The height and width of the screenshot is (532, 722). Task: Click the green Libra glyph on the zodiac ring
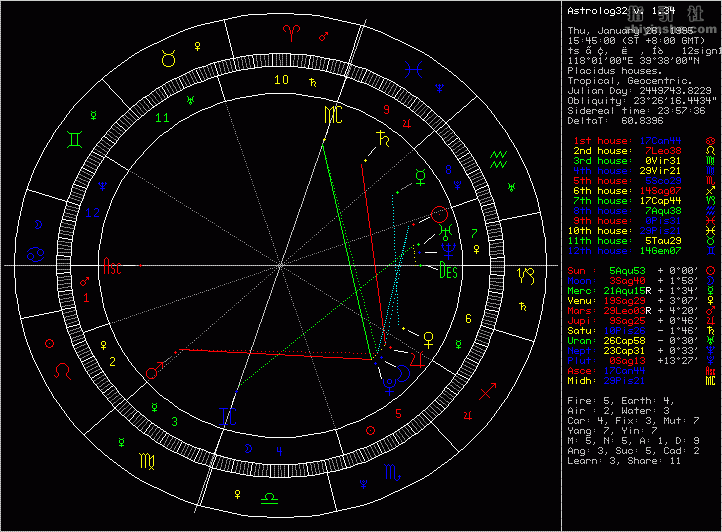269,498
